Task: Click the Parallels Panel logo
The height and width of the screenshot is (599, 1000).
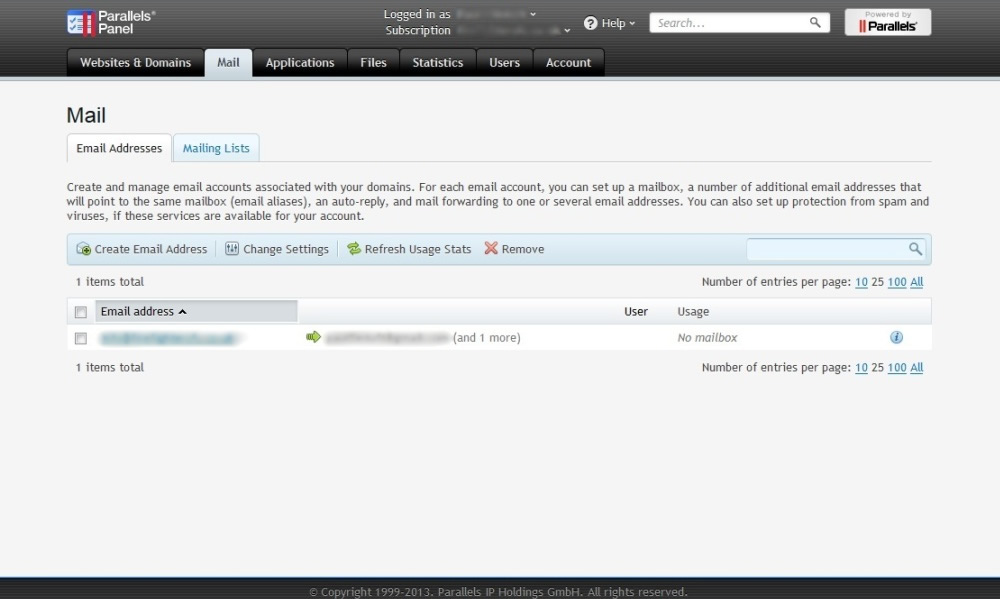Action: [x=111, y=23]
